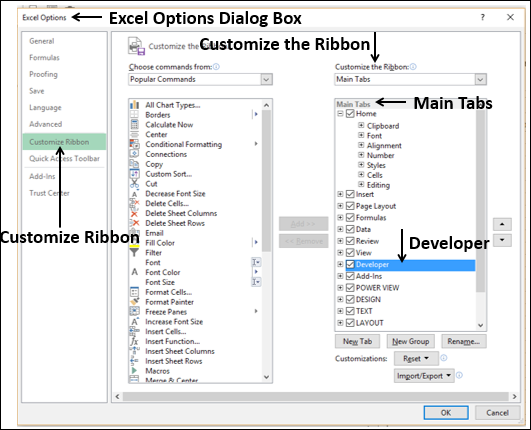Click the horizontal scrollbar at dialog bottom
Screen dimensions: 531x430
coord(316,396)
